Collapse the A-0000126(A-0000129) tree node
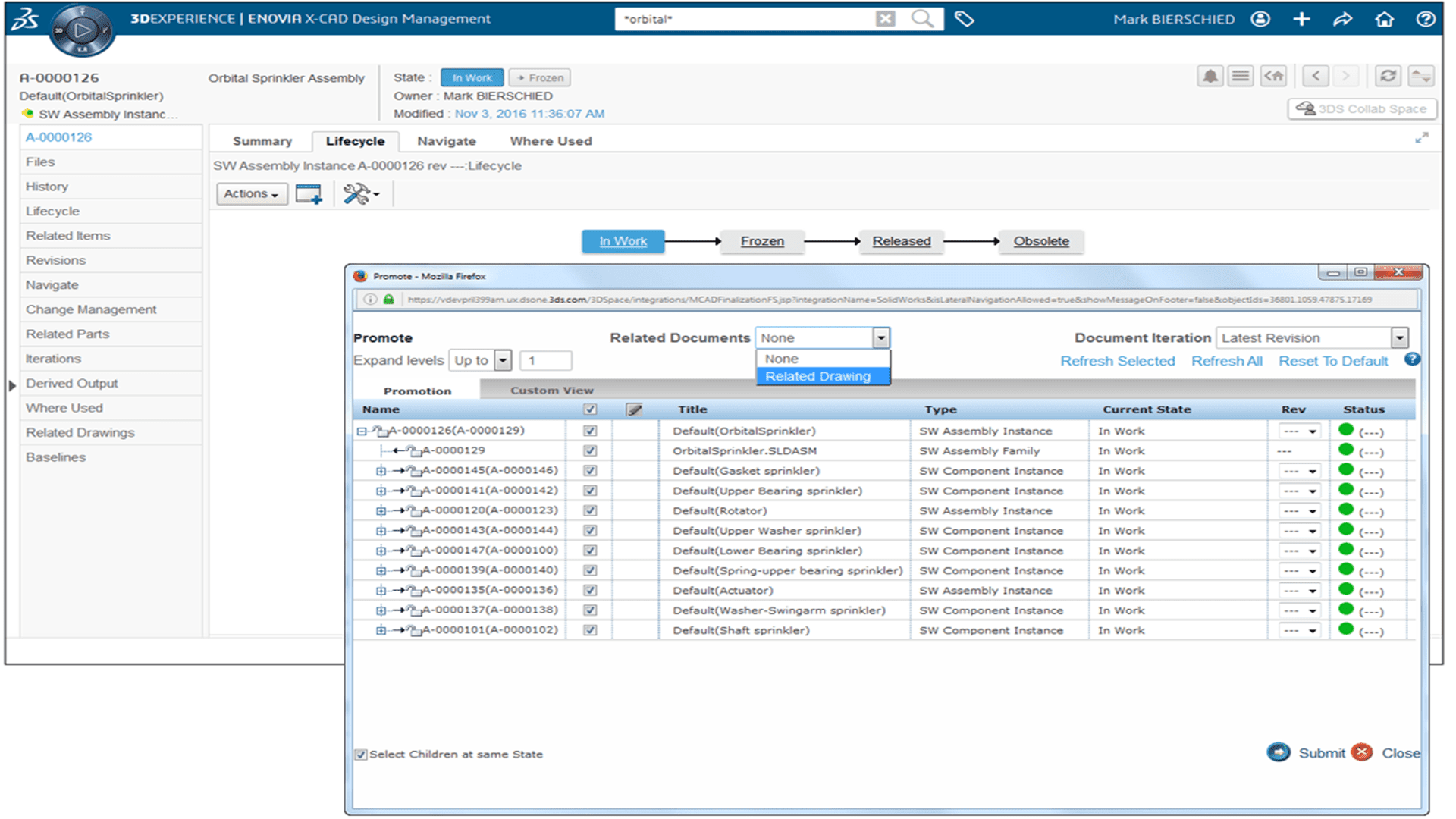 coord(362,431)
